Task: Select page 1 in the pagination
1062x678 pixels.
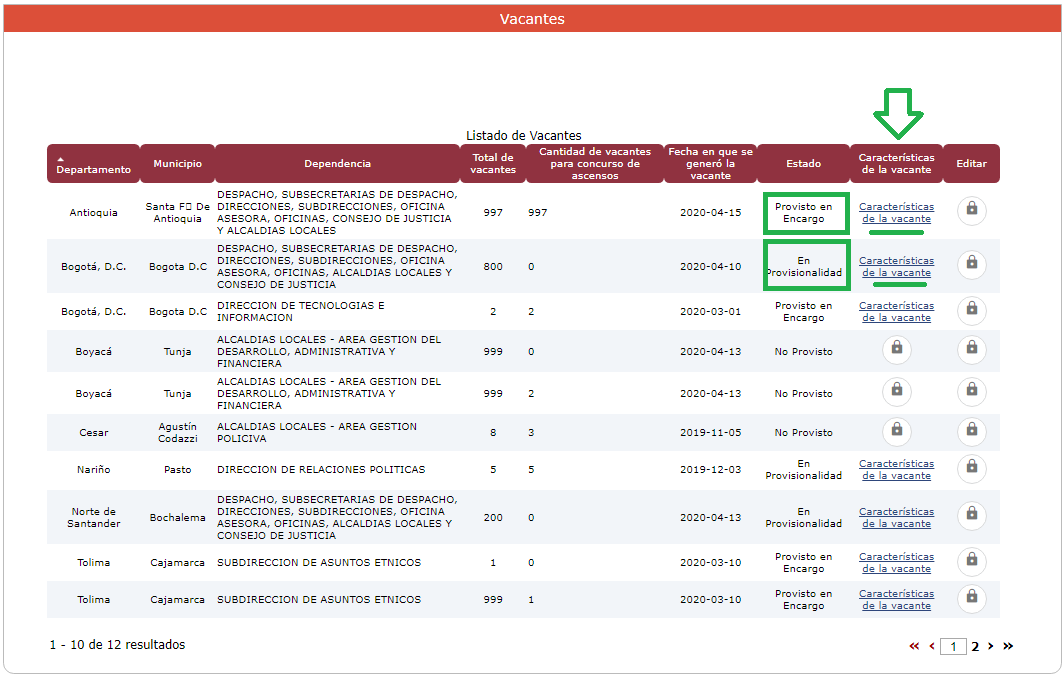Action: coord(953,647)
